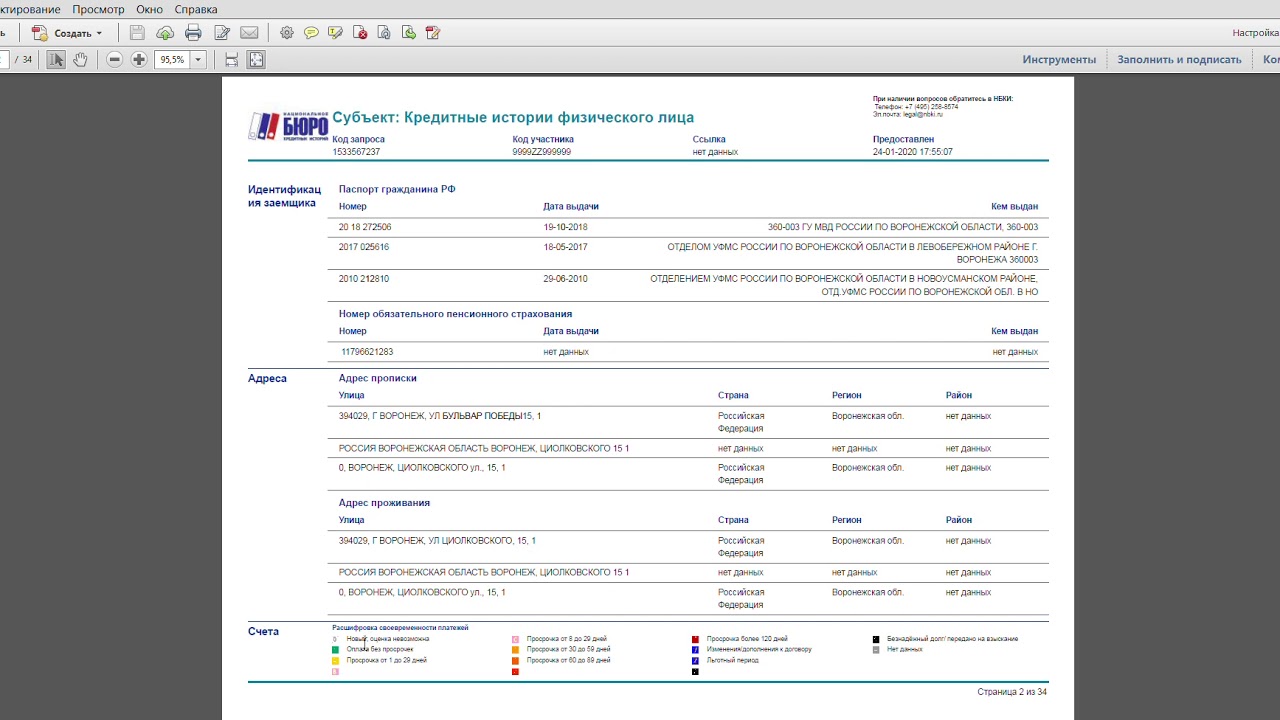
Task: Click the 'Счета' section label
Action: point(264,632)
